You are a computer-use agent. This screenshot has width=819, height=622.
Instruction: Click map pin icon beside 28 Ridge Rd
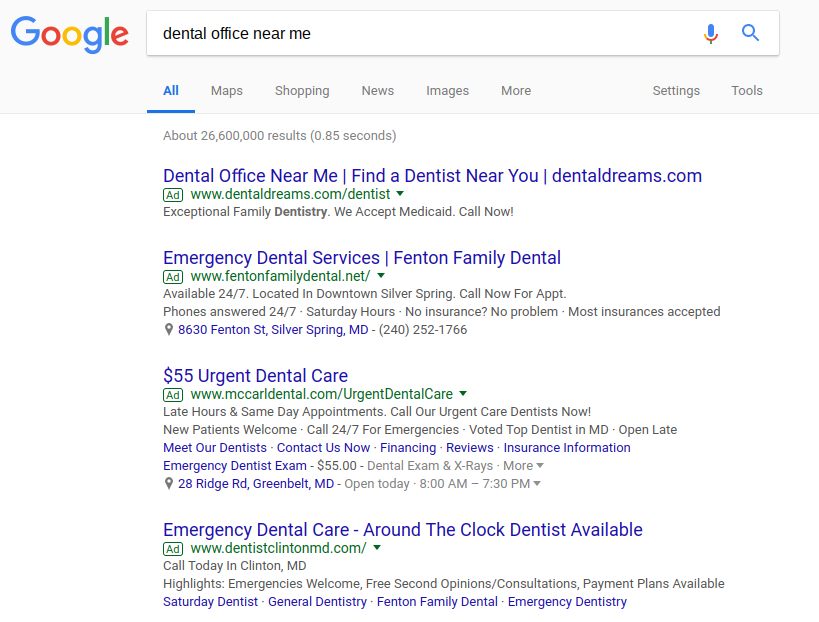point(169,484)
